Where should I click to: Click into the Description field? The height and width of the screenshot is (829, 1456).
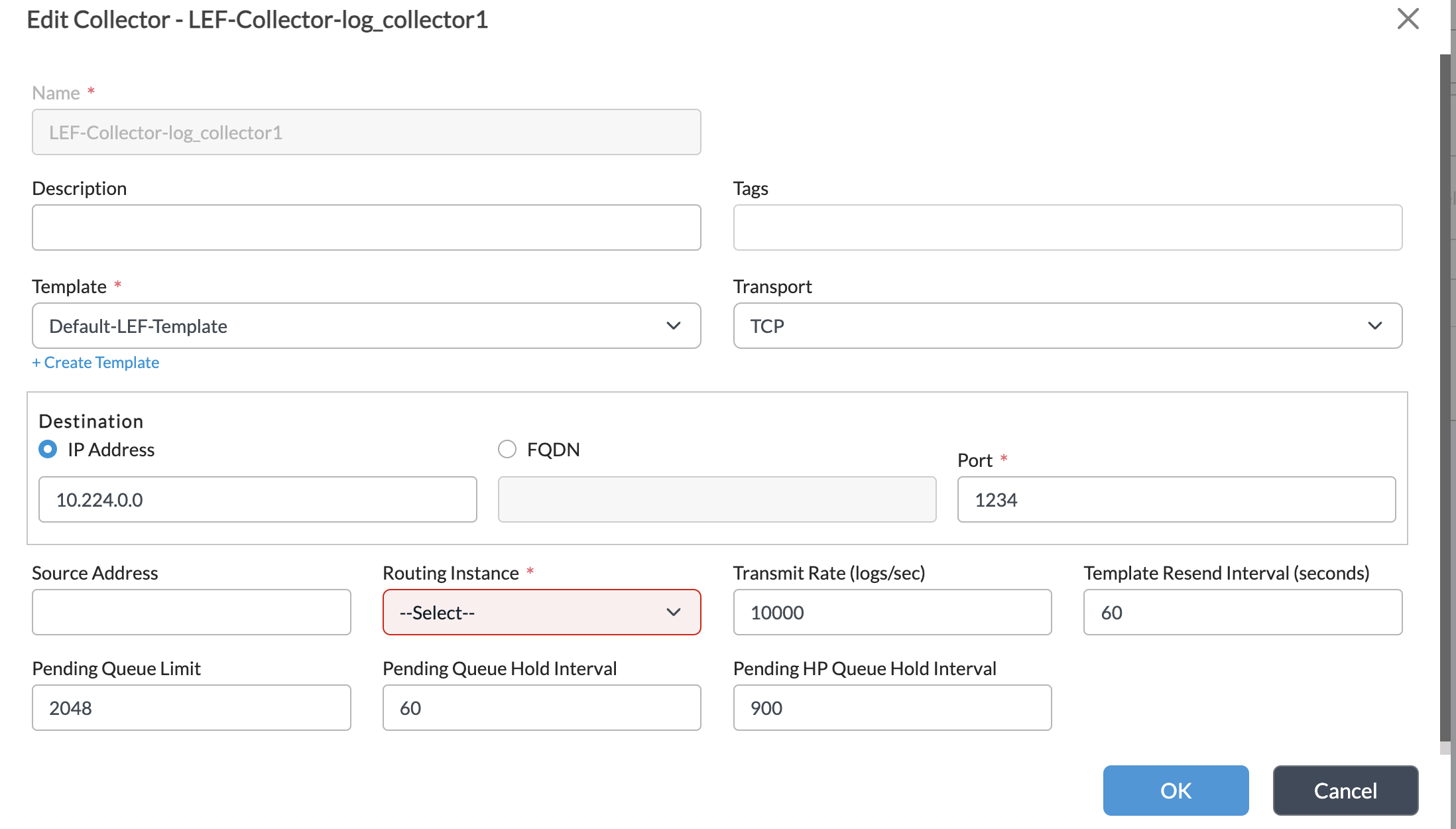pyautogui.click(x=366, y=227)
